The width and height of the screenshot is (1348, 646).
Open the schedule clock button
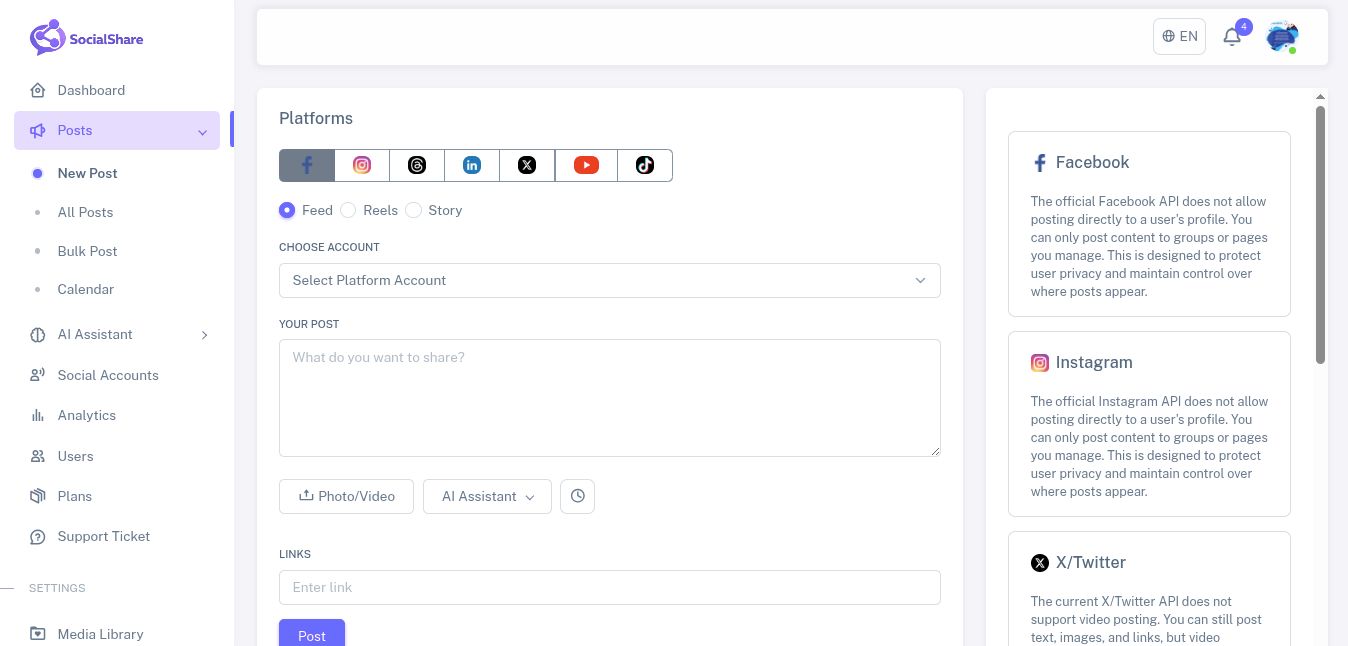tap(577, 496)
